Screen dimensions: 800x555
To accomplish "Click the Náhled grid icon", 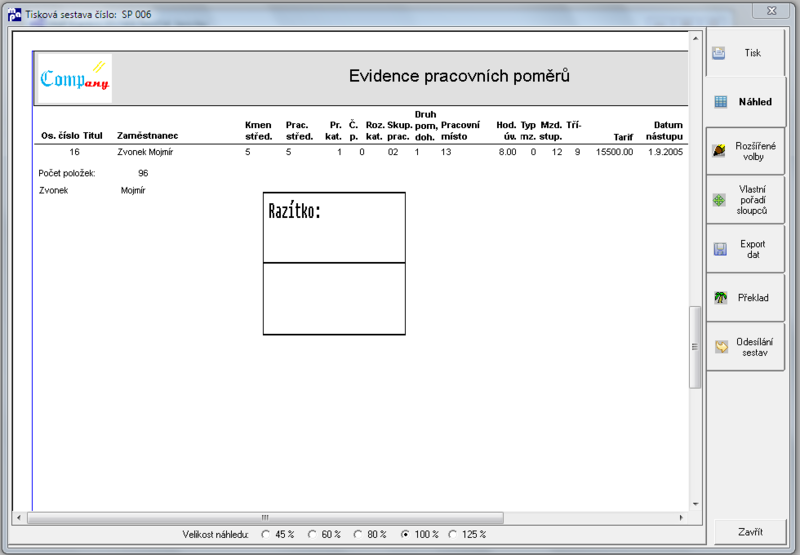I will click(720, 102).
